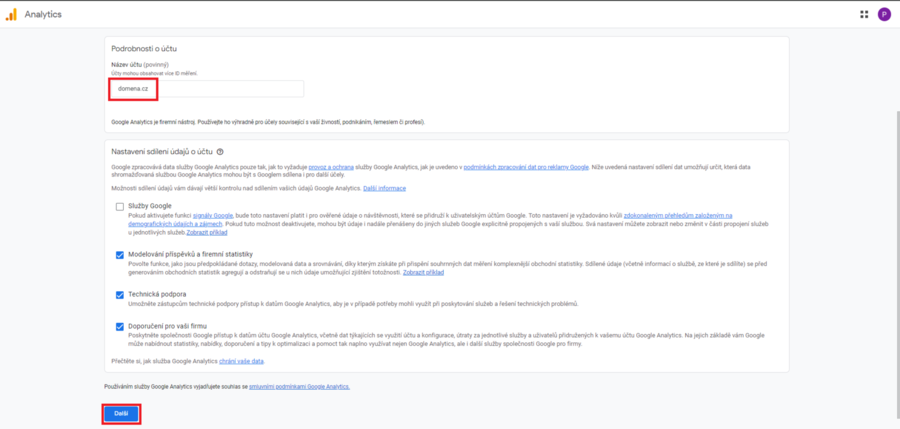Click the Google Analytics logo

click(13, 14)
